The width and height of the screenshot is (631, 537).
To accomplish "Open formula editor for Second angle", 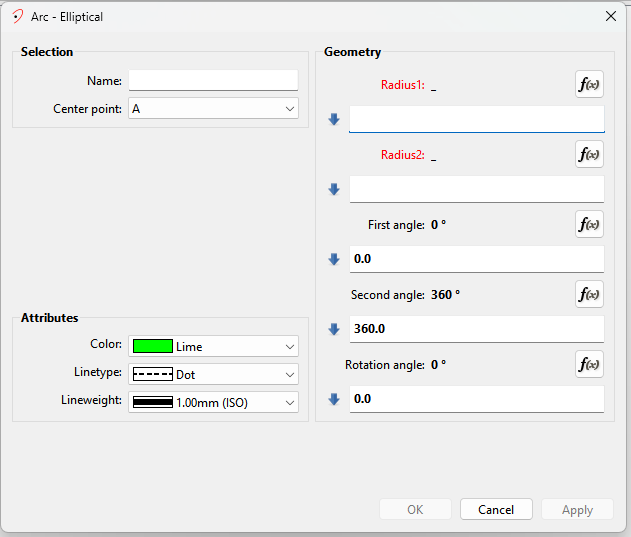I will (589, 294).
